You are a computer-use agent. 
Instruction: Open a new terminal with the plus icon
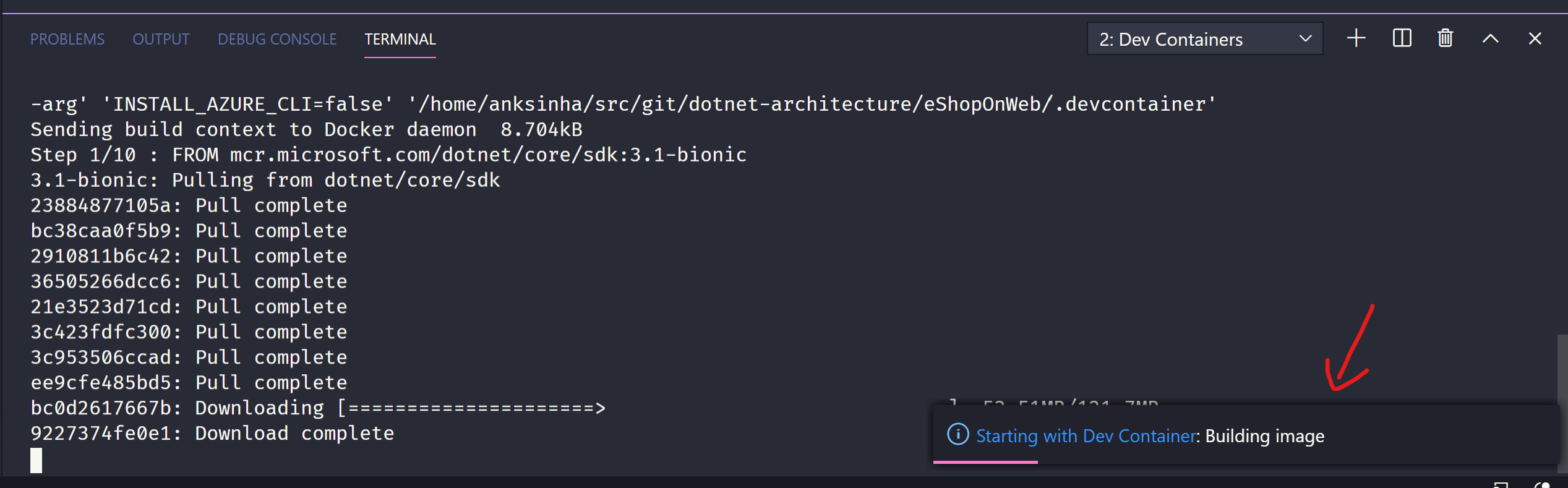click(x=1356, y=38)
